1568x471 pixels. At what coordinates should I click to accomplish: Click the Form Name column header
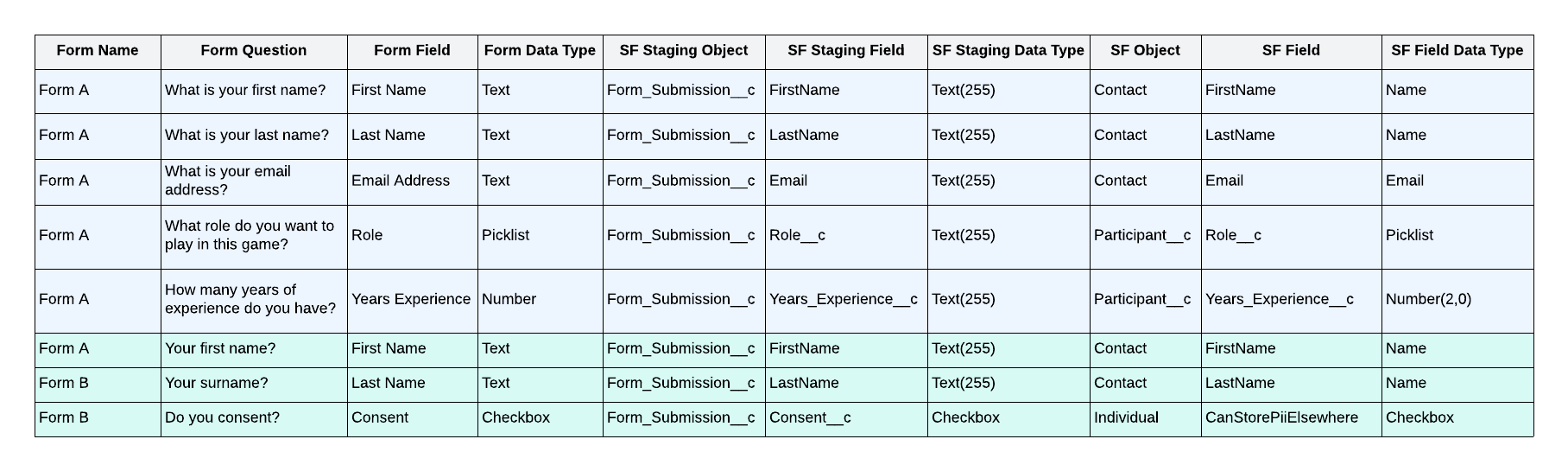[x=98, y=51]
